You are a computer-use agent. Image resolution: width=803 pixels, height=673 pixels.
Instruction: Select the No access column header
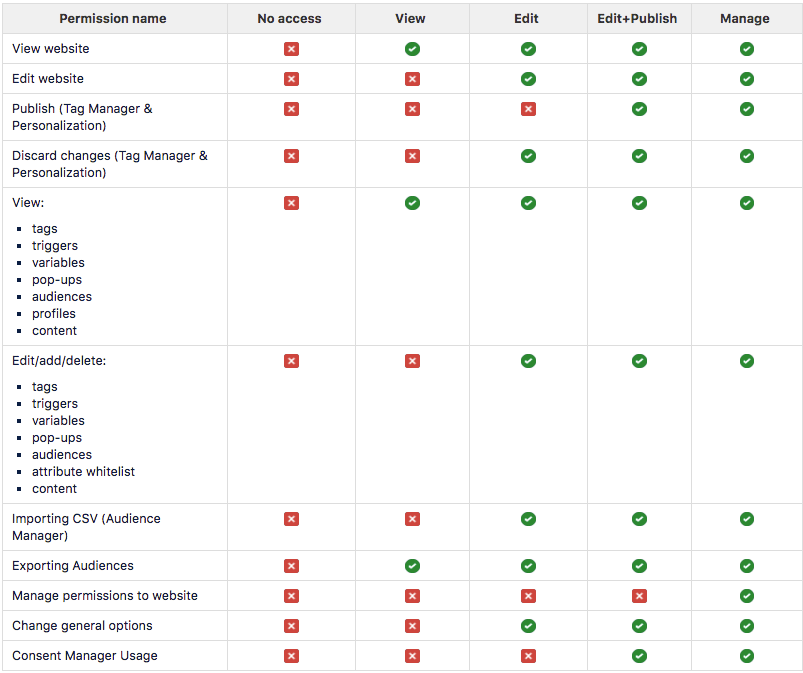pyautogui.click(x=291, y=18)
